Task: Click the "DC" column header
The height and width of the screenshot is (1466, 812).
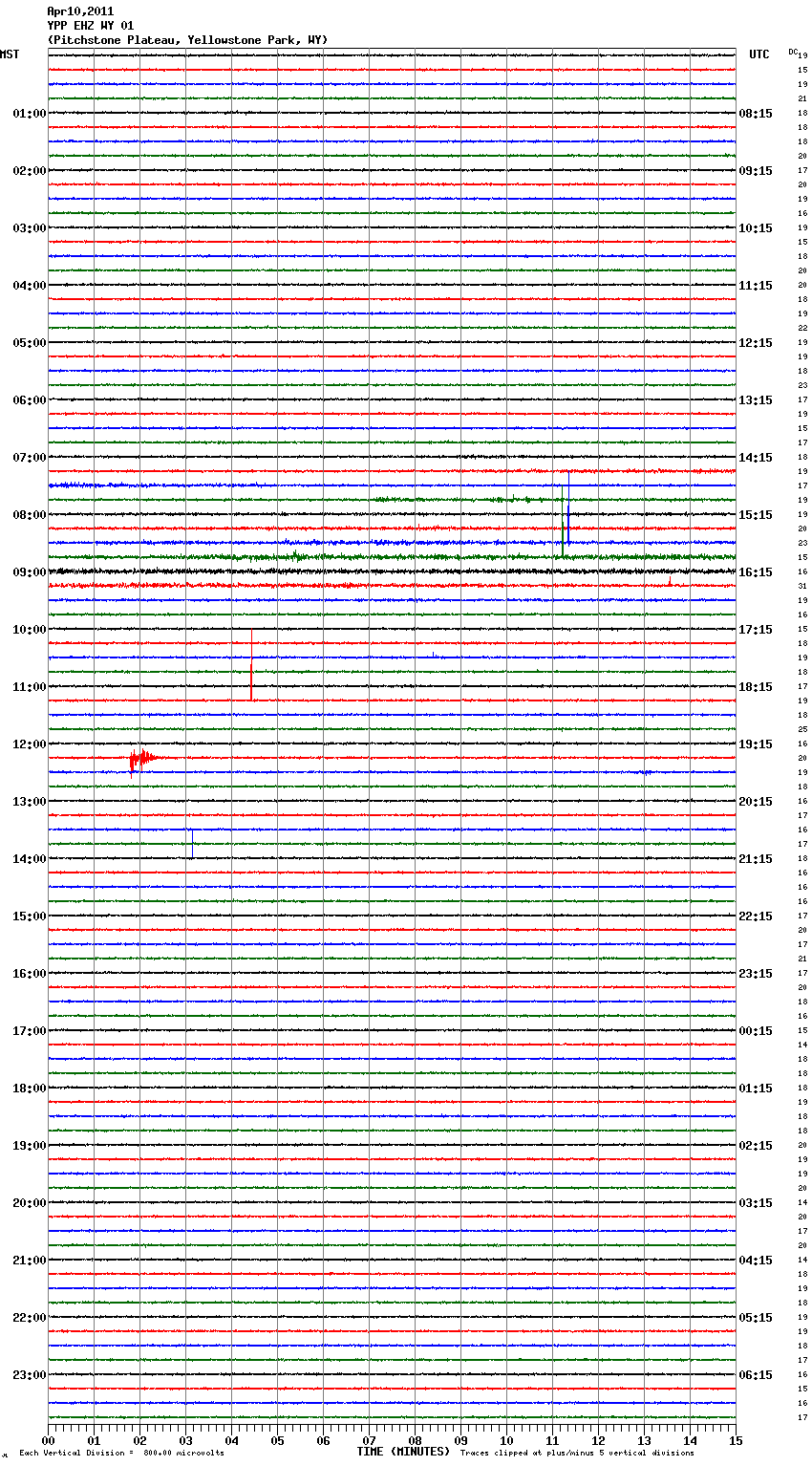Action: [x=793, y=52]
